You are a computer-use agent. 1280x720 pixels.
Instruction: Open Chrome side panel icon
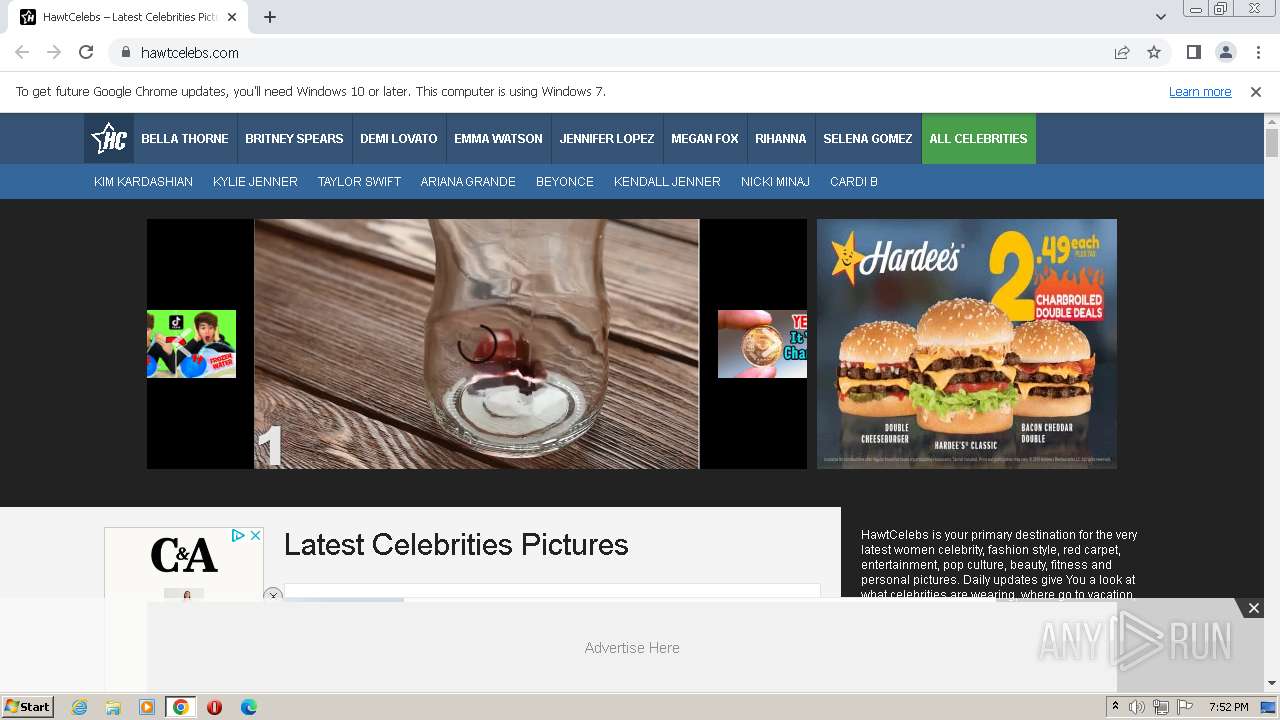[x=1193, y=53]
